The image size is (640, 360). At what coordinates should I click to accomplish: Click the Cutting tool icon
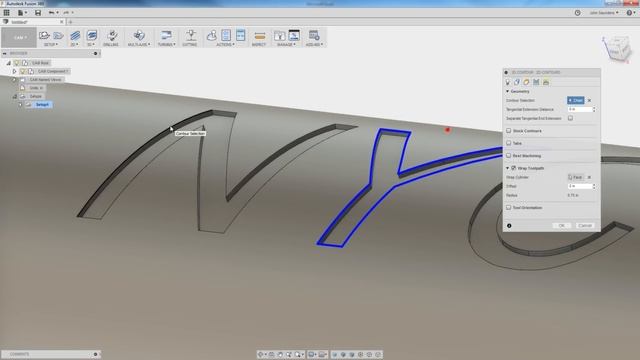[191, 35]
